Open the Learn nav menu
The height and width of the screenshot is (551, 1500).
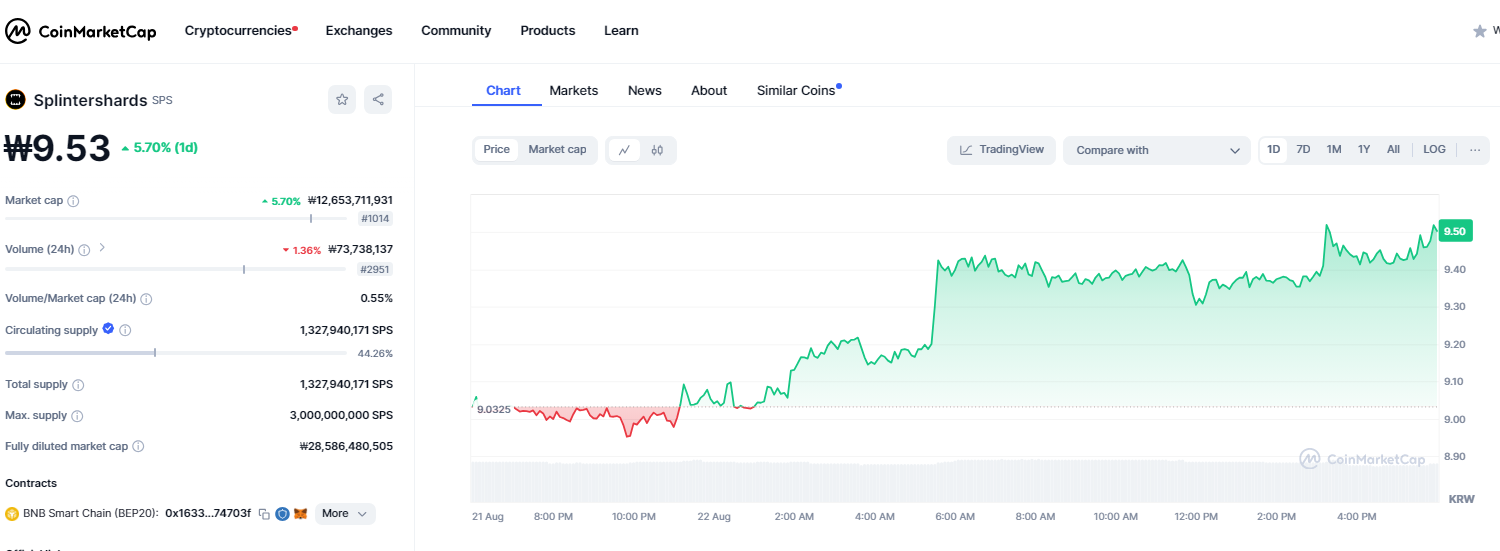[621, 31]
